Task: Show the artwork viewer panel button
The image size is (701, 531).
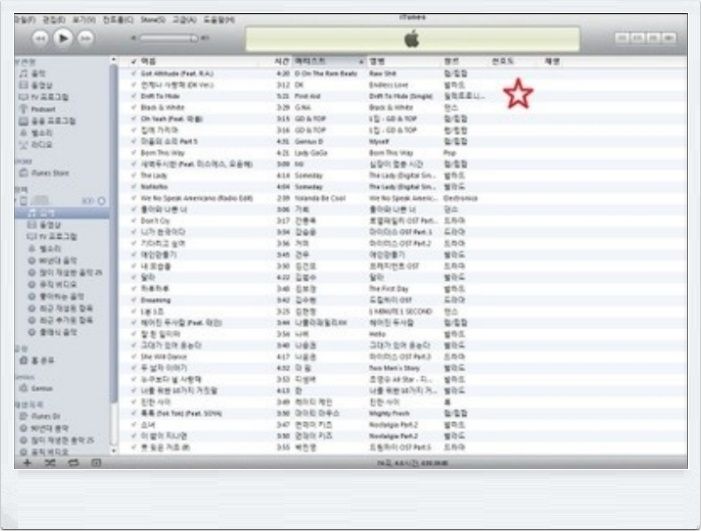Action: (96, 463)
